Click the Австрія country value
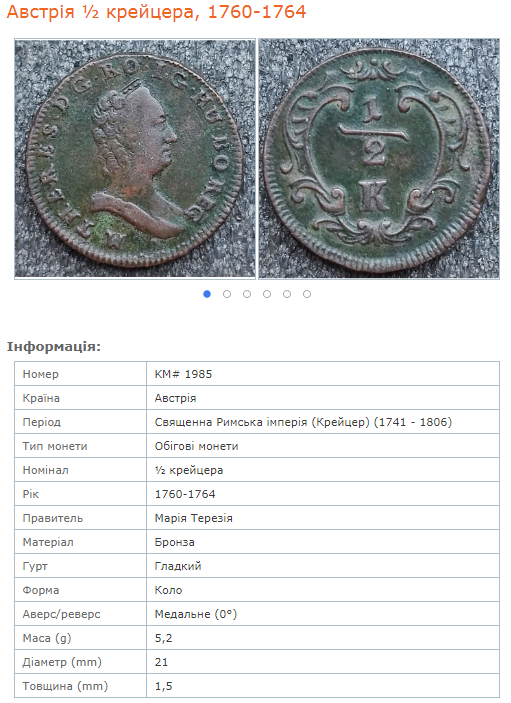511x703 pixels. coord(175,398)
